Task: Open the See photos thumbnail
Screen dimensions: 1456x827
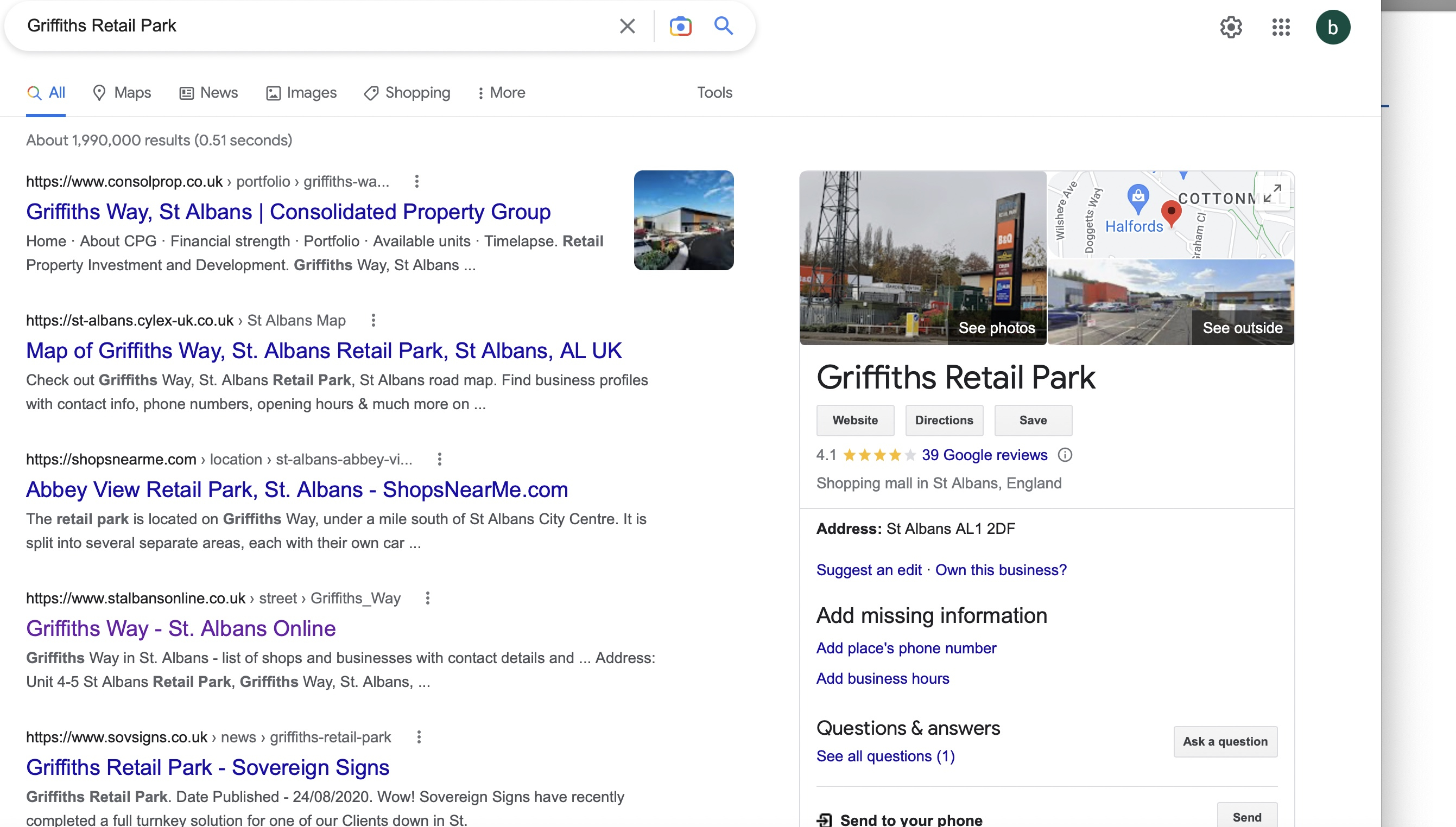Action: coord(922,258)
